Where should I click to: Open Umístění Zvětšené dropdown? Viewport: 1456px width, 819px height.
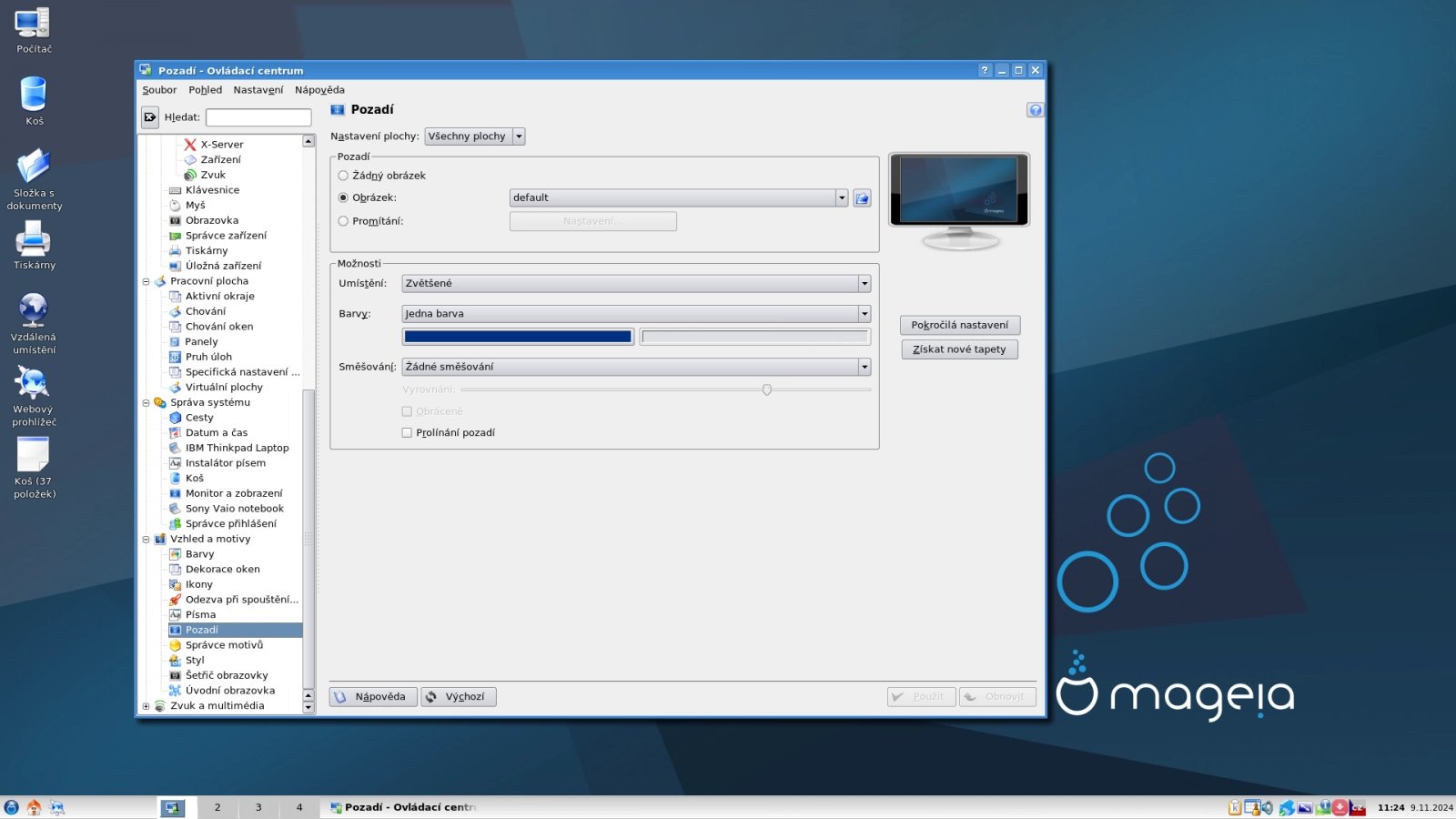click(636, 284)
